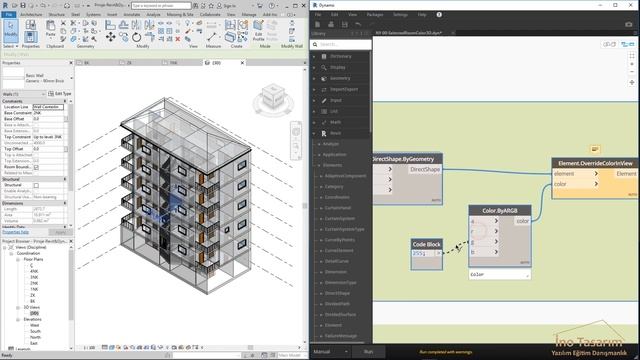Click the red Delete X icon

(x=178, y=39)
